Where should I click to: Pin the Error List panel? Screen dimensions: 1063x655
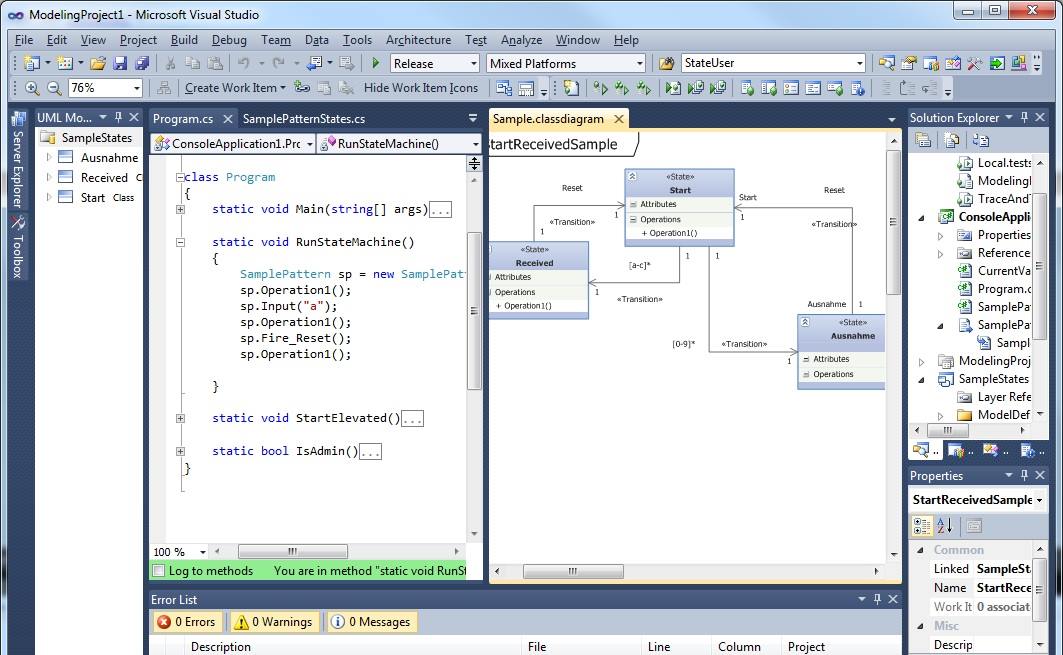(x=877, y=599)
